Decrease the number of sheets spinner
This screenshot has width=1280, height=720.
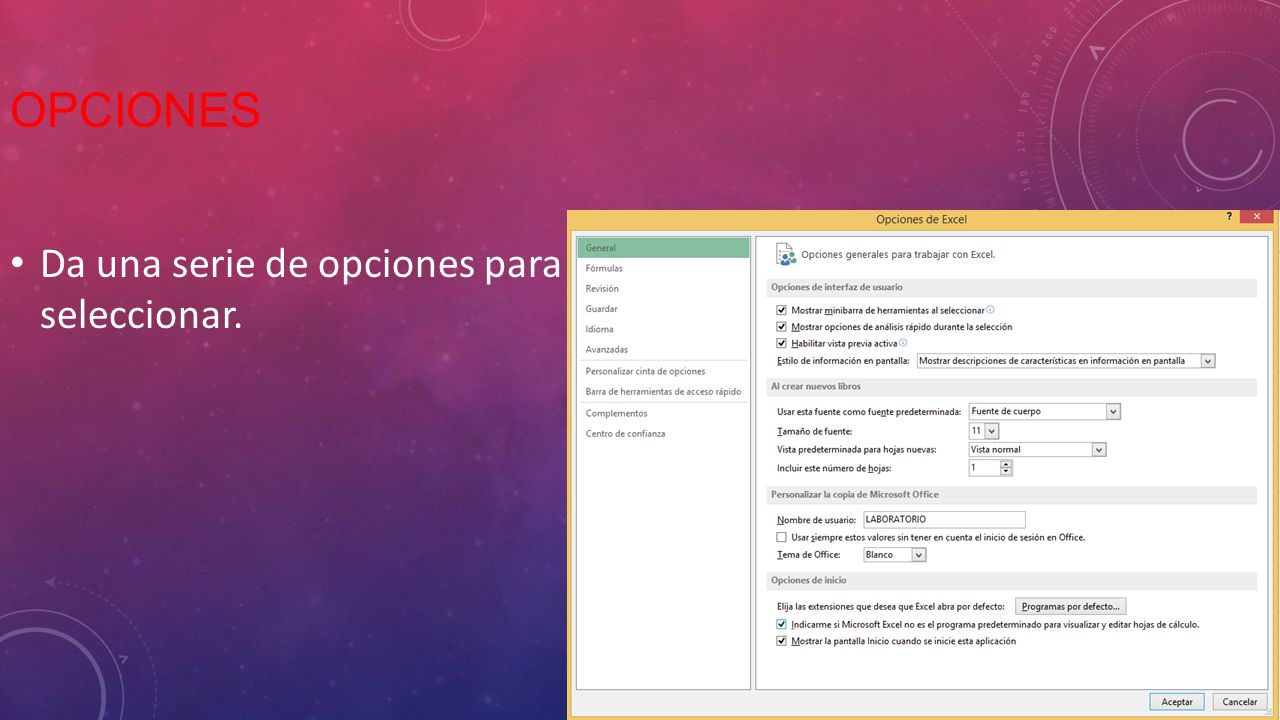(x=1006, y=472)
